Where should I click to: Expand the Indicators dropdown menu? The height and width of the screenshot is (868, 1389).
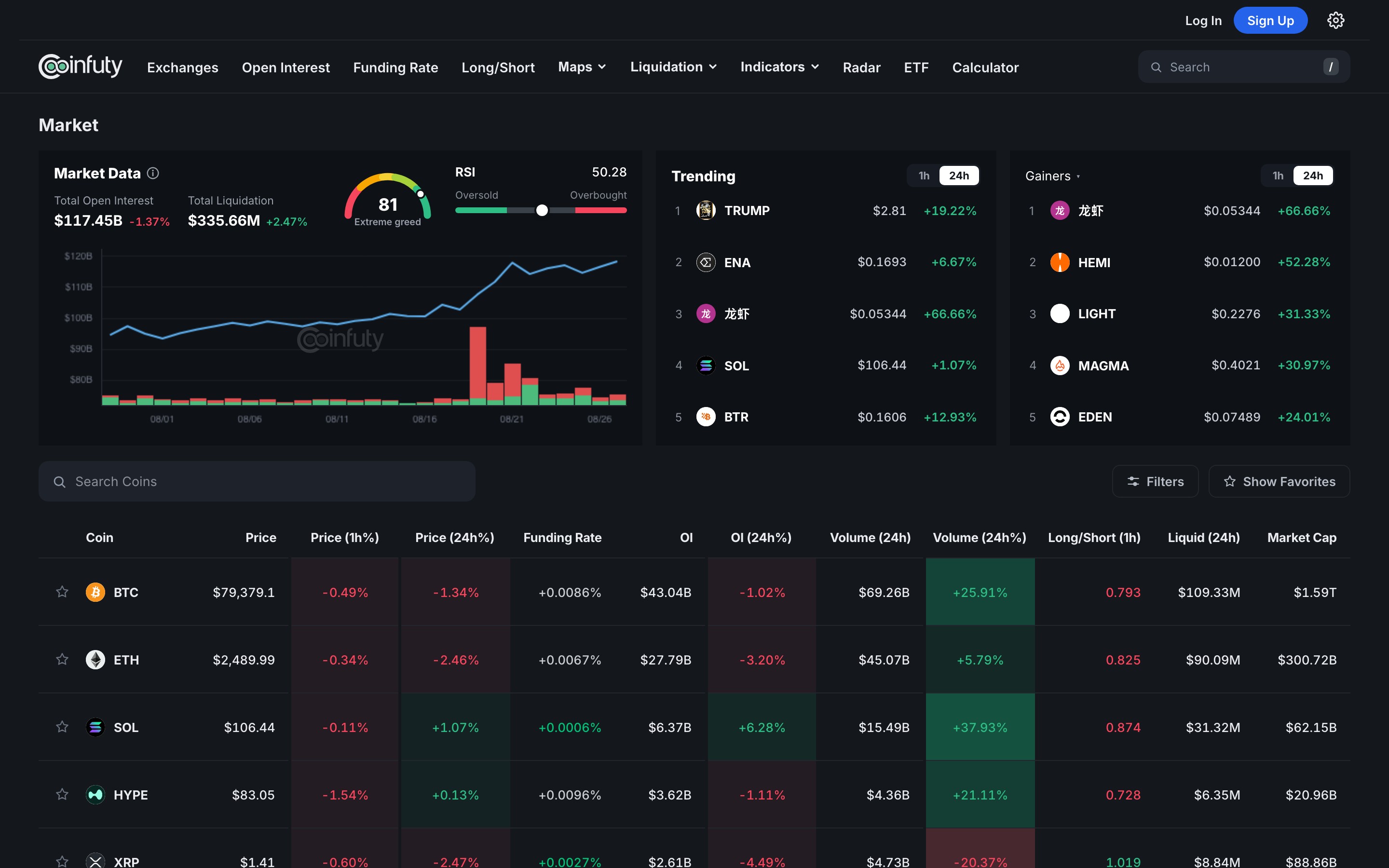point(779,67)
